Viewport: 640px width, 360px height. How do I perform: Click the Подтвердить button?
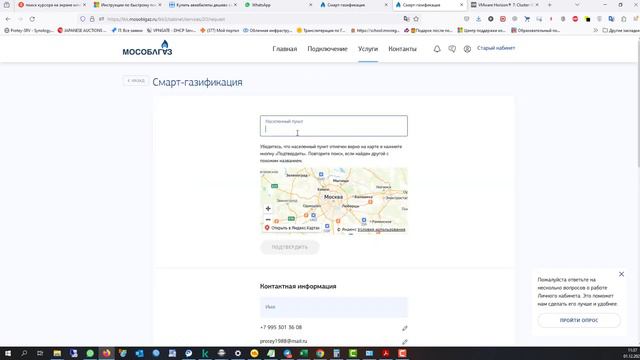tap(290, 247)
